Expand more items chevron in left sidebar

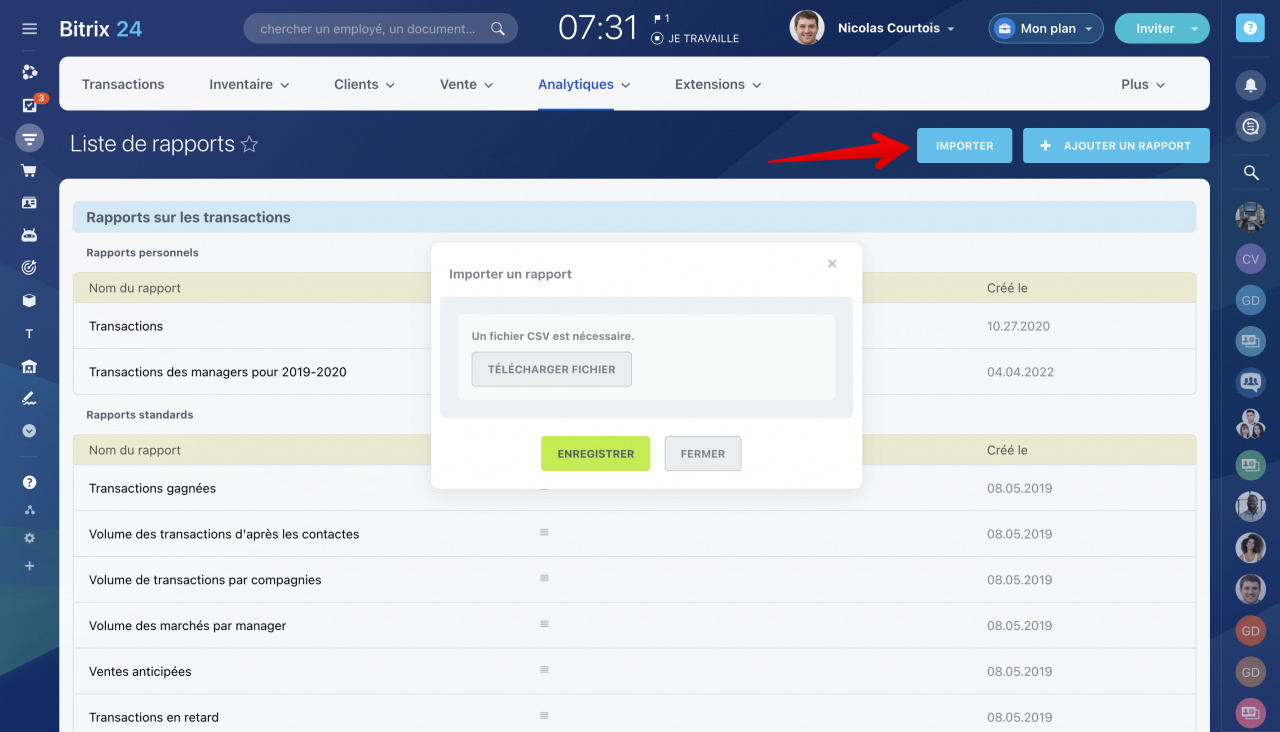29,431
